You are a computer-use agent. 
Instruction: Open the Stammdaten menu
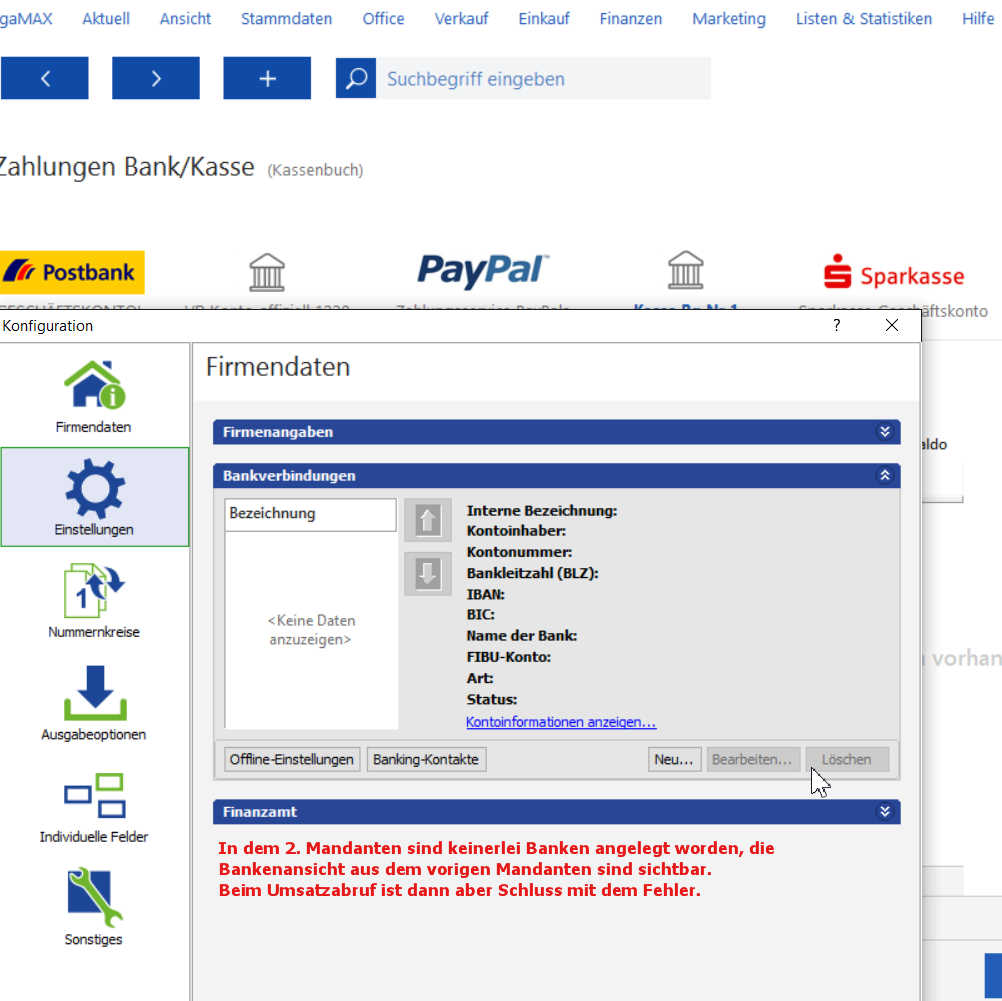(x=286, y=19)
